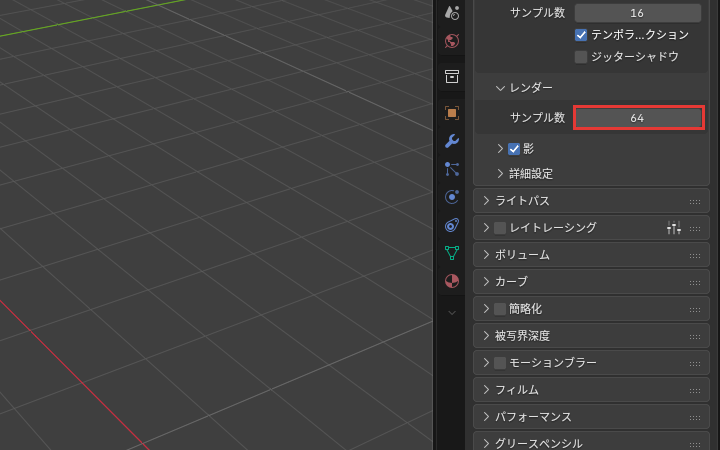This screenshot has height=450, width=720.
Task: Click the drag grip on カーブ panel
Action: [x=695, y=282]
